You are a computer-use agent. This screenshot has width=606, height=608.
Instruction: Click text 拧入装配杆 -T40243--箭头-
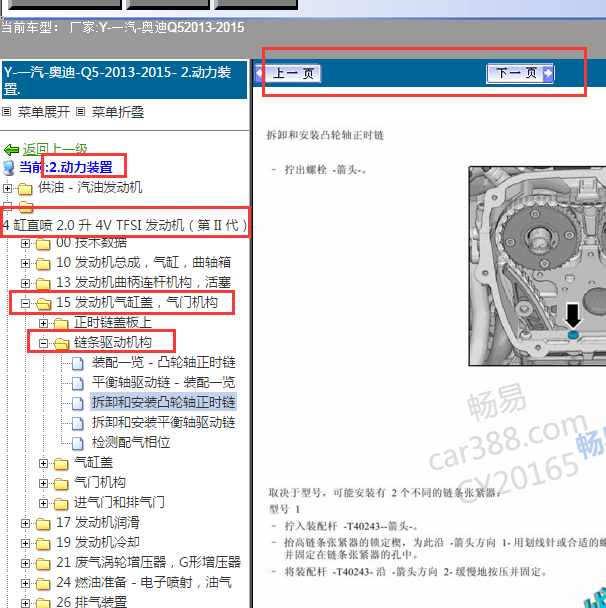pos(350,526)
